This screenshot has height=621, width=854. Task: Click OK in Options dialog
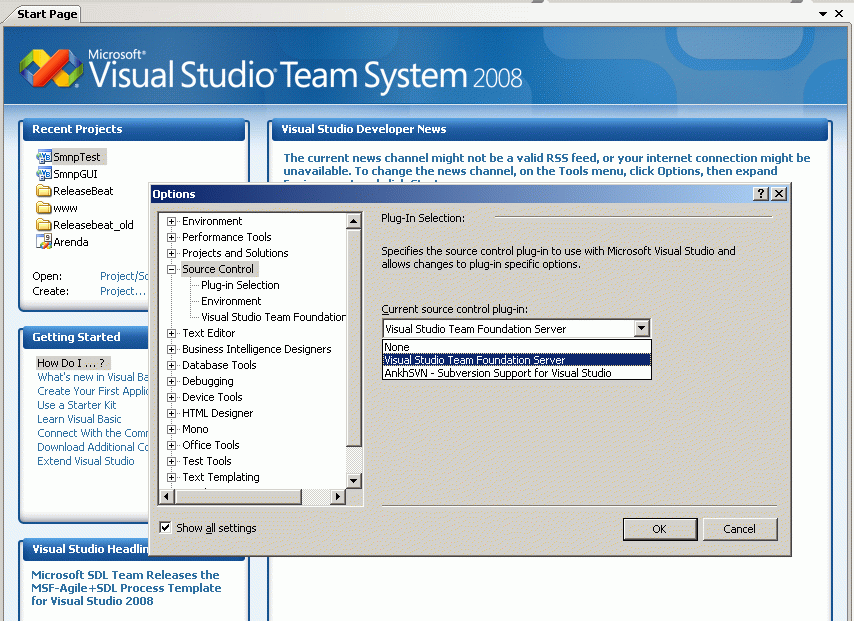click(660, 529)
